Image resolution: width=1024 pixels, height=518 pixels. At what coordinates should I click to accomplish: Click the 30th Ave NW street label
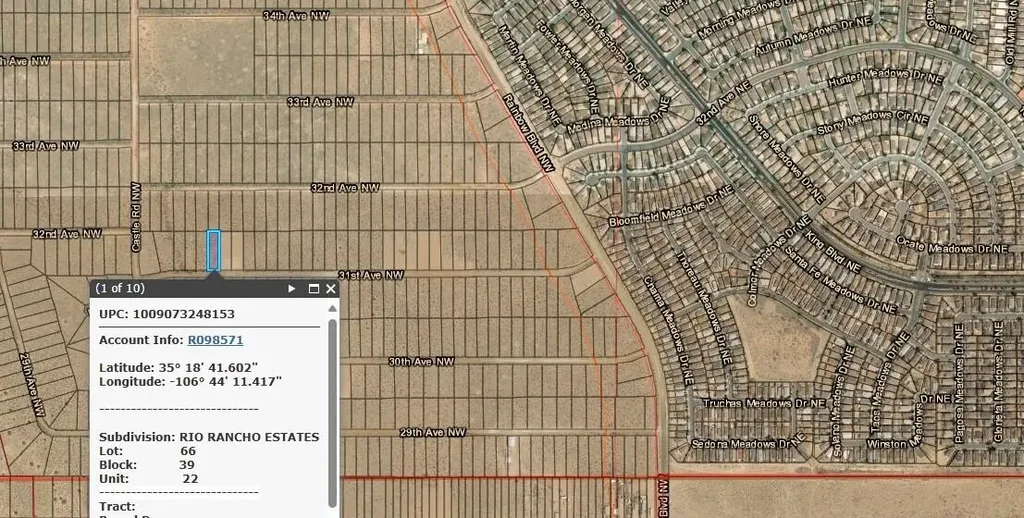[421, 361]
